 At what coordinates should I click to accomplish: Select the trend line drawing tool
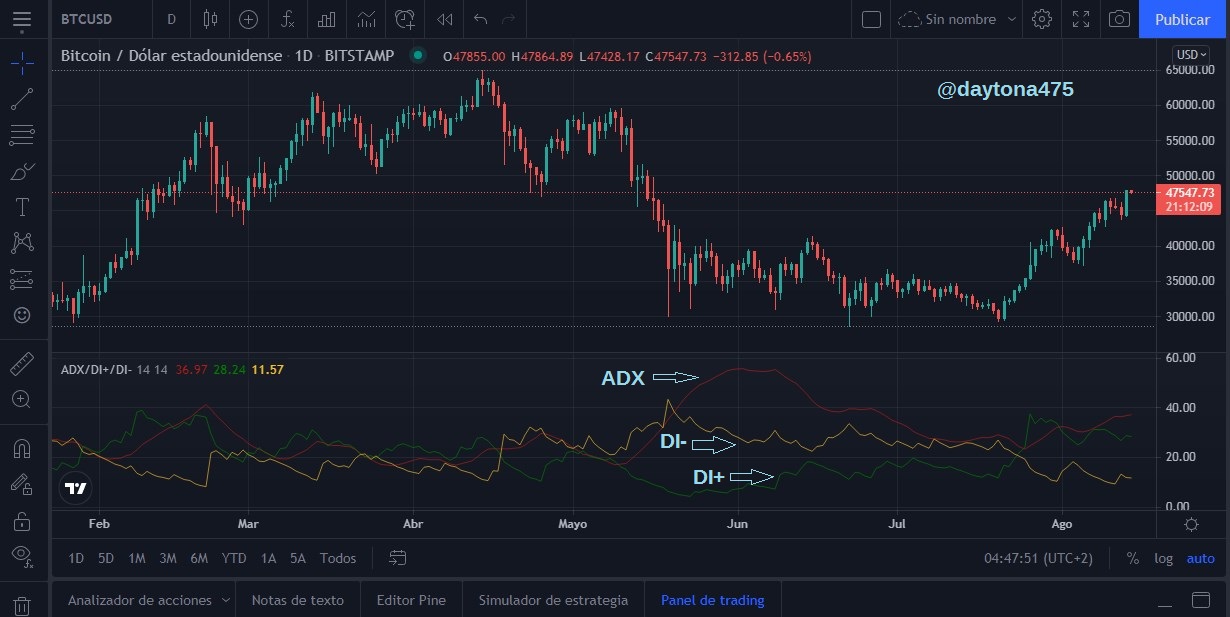click(x=22, y=98)
